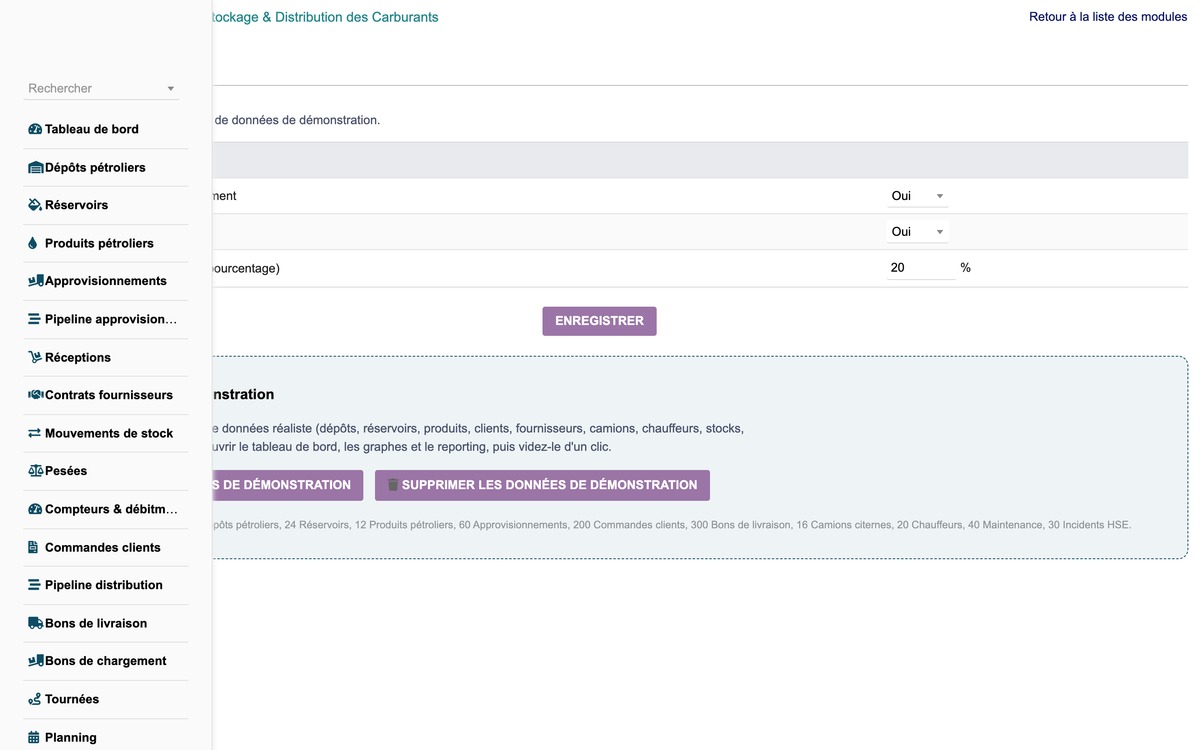The width and height of the screenshot is (1200, 750).
Task: Click the percentage input field showing 20
Action: tap(920, 268)
